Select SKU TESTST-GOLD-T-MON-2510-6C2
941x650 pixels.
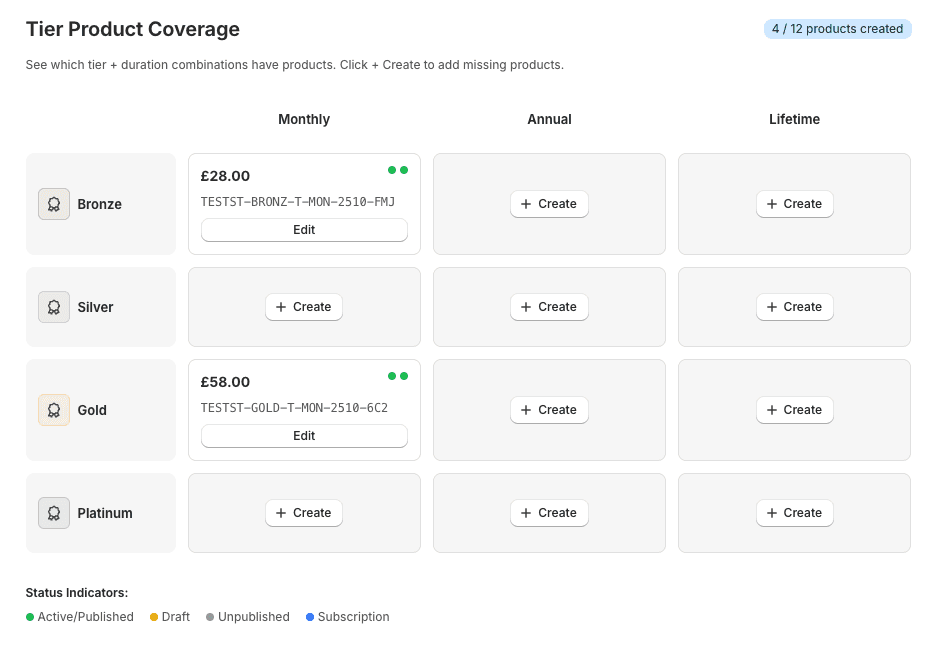(x=294, y=408)
